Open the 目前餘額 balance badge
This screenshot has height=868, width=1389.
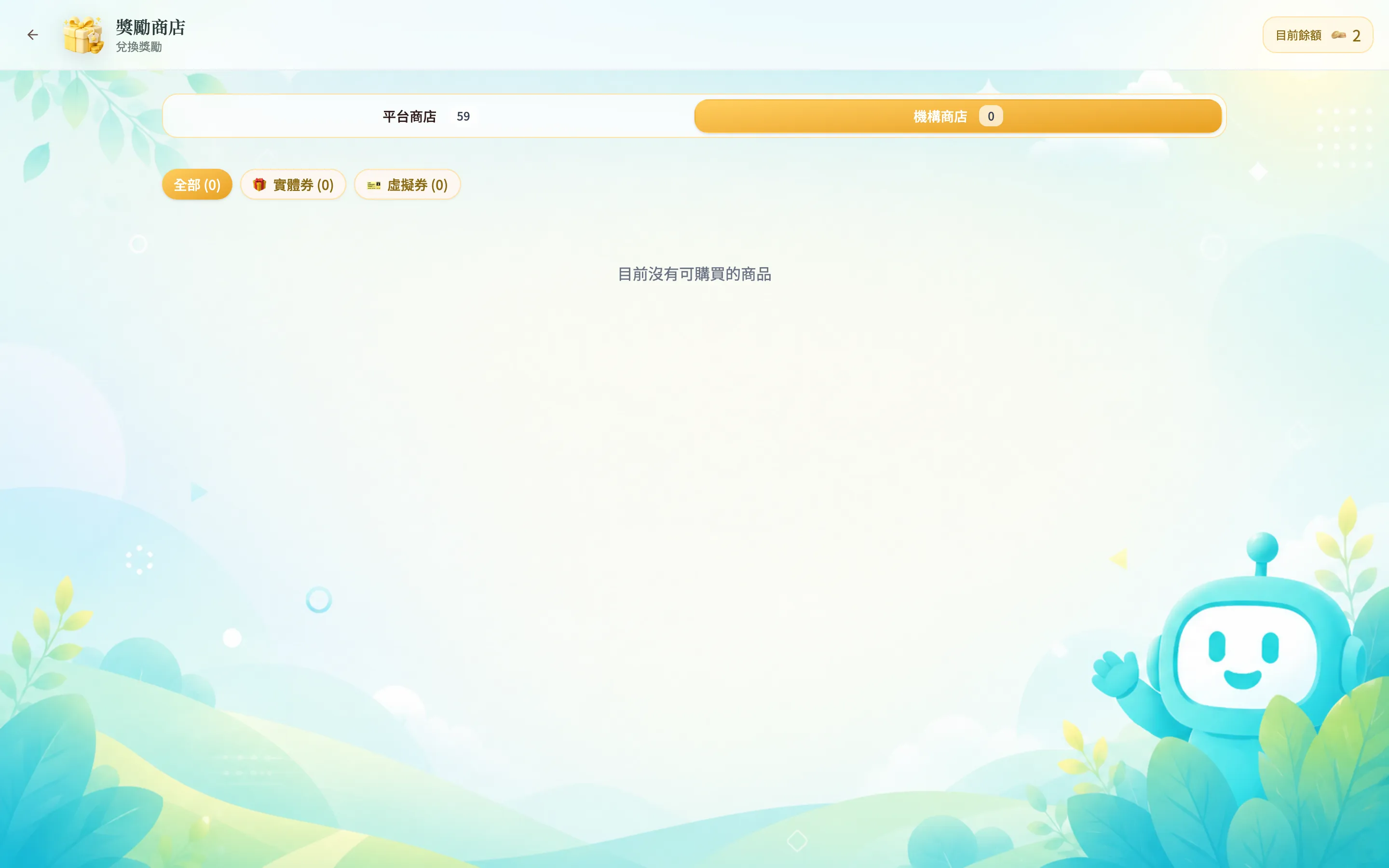[x=1317, y=35]
